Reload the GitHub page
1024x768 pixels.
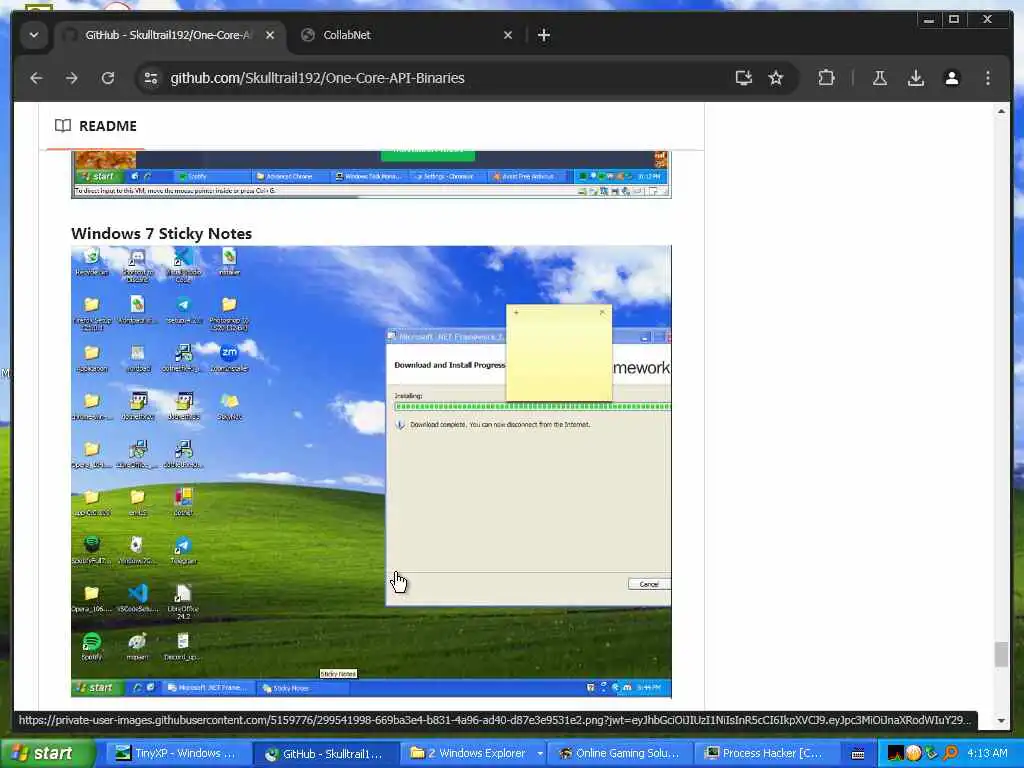tap(108, 78)
